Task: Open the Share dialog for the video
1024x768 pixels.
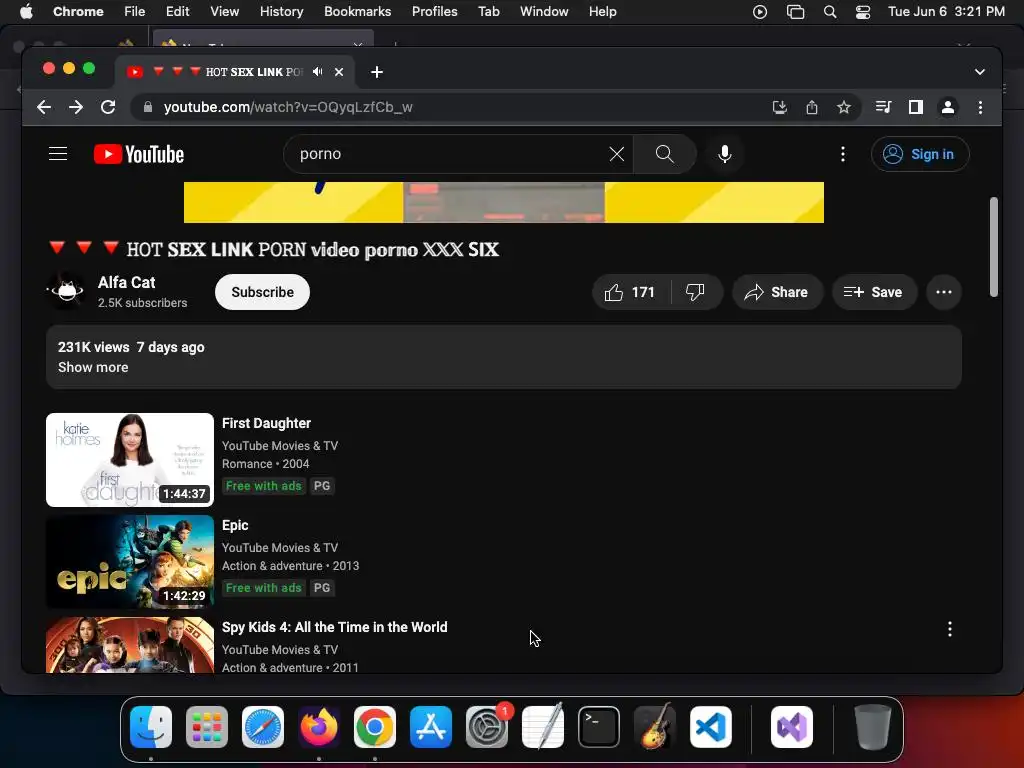Action: click(x=776, y=292)
